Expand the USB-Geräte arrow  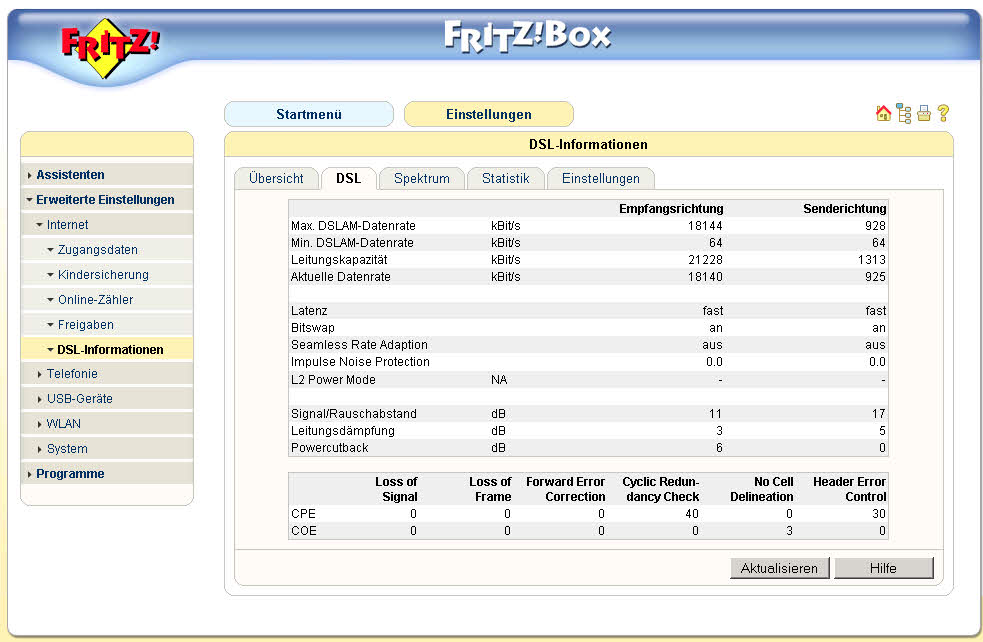39,399
